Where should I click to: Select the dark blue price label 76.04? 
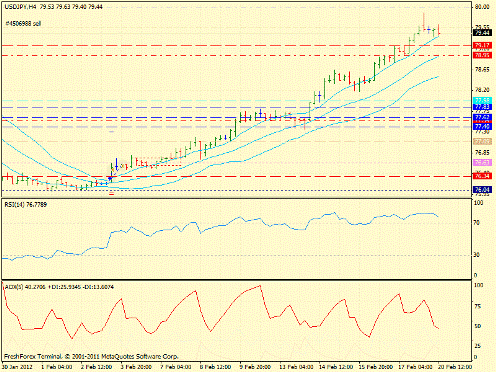point(482,190)
